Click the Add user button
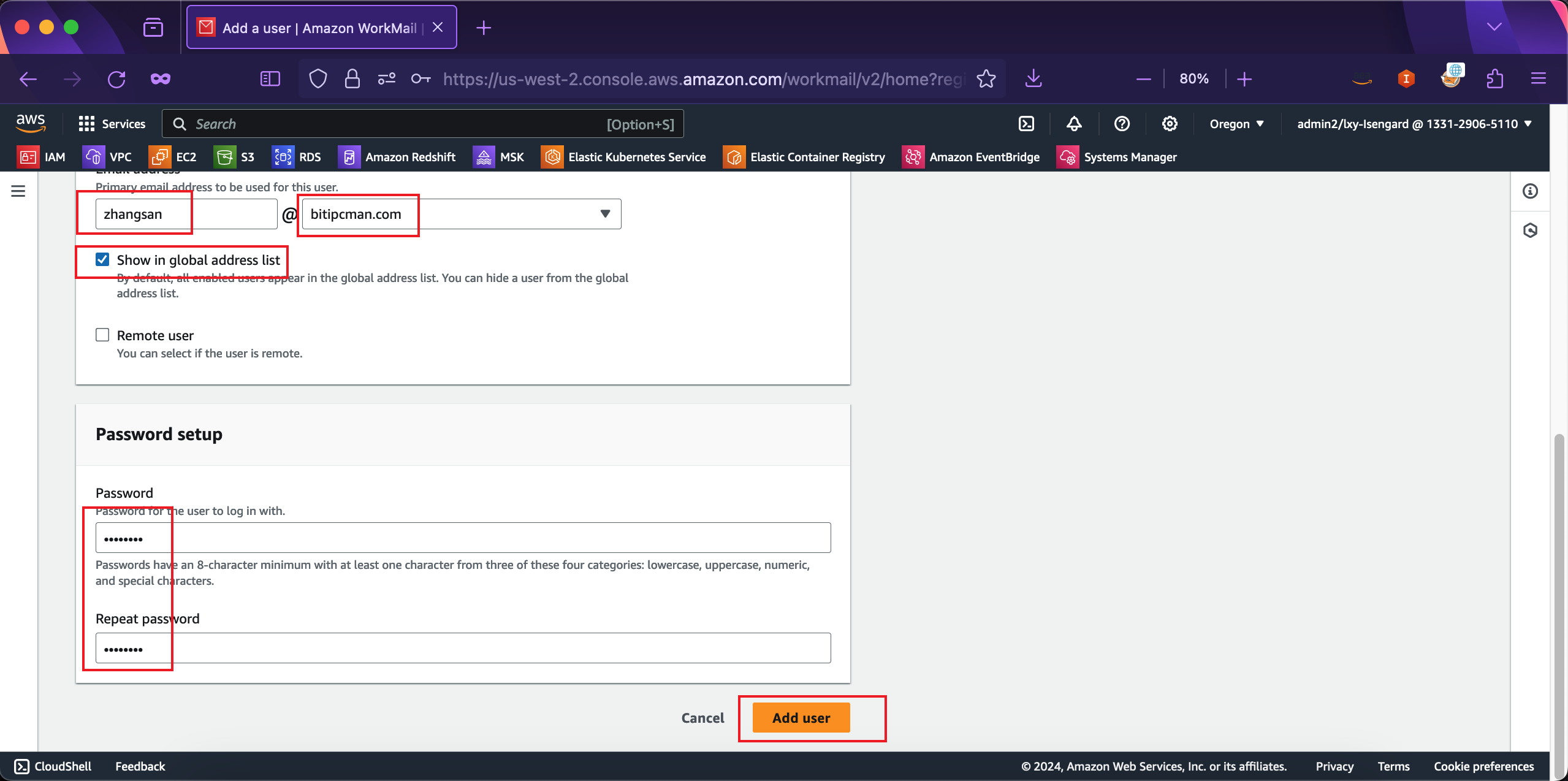 (801, 718)
